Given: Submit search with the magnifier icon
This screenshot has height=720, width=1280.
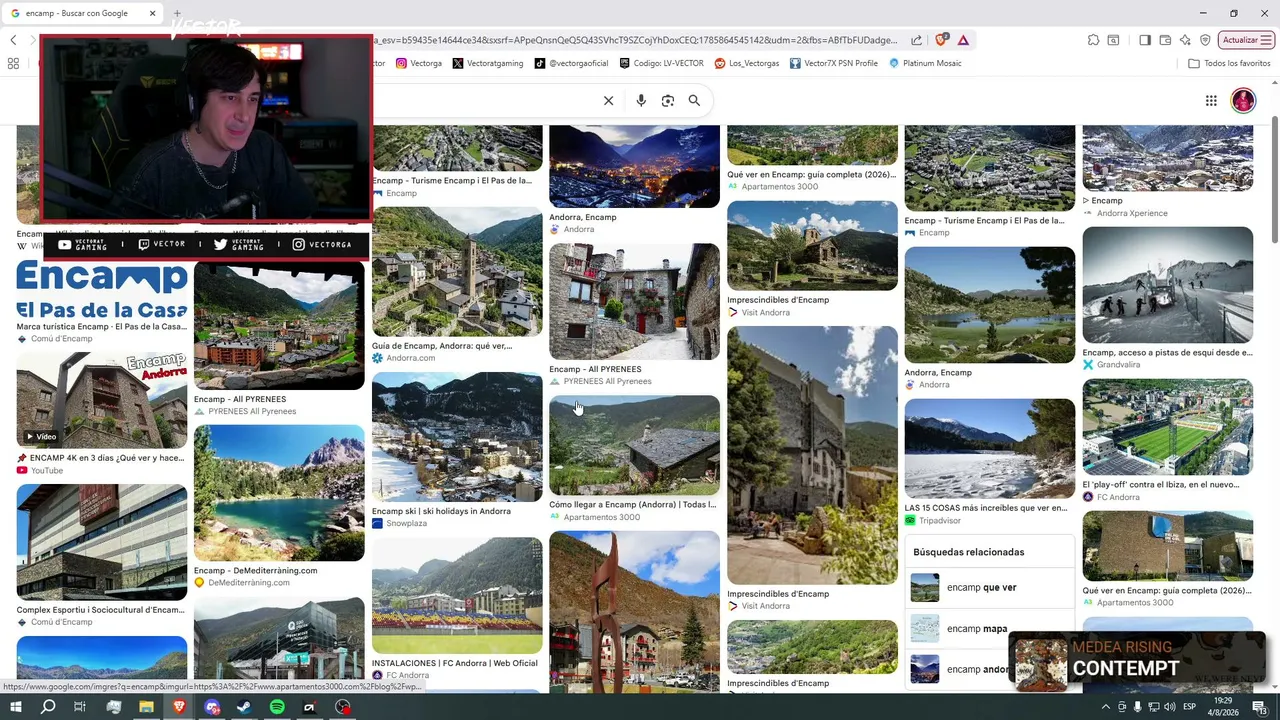Looking at the screenshot, I should tap(694, 100).
